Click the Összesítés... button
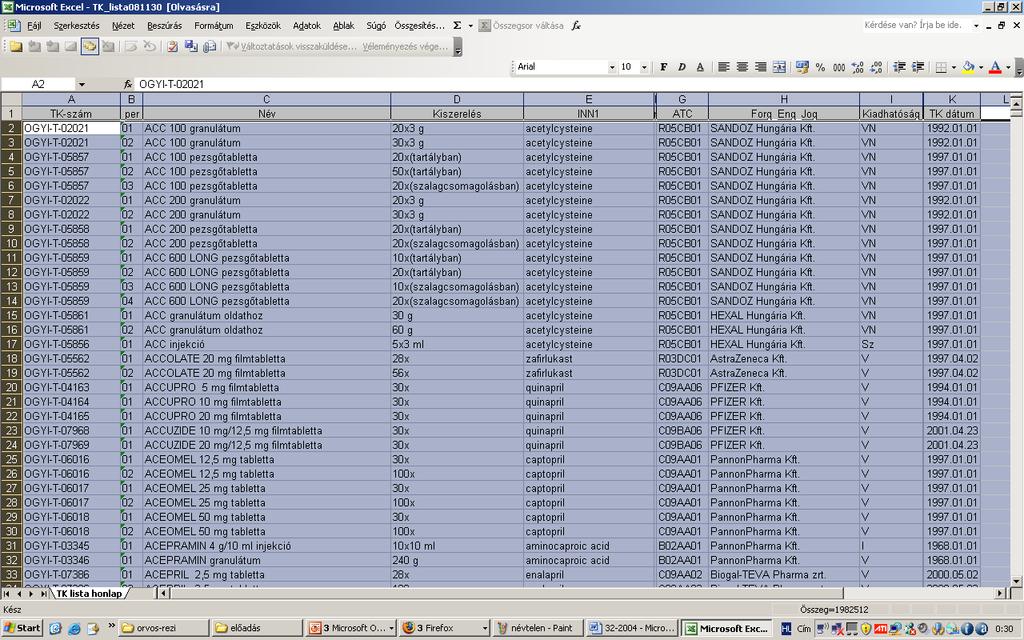Viewport: 1024px width, 640px height. (419, 25)
